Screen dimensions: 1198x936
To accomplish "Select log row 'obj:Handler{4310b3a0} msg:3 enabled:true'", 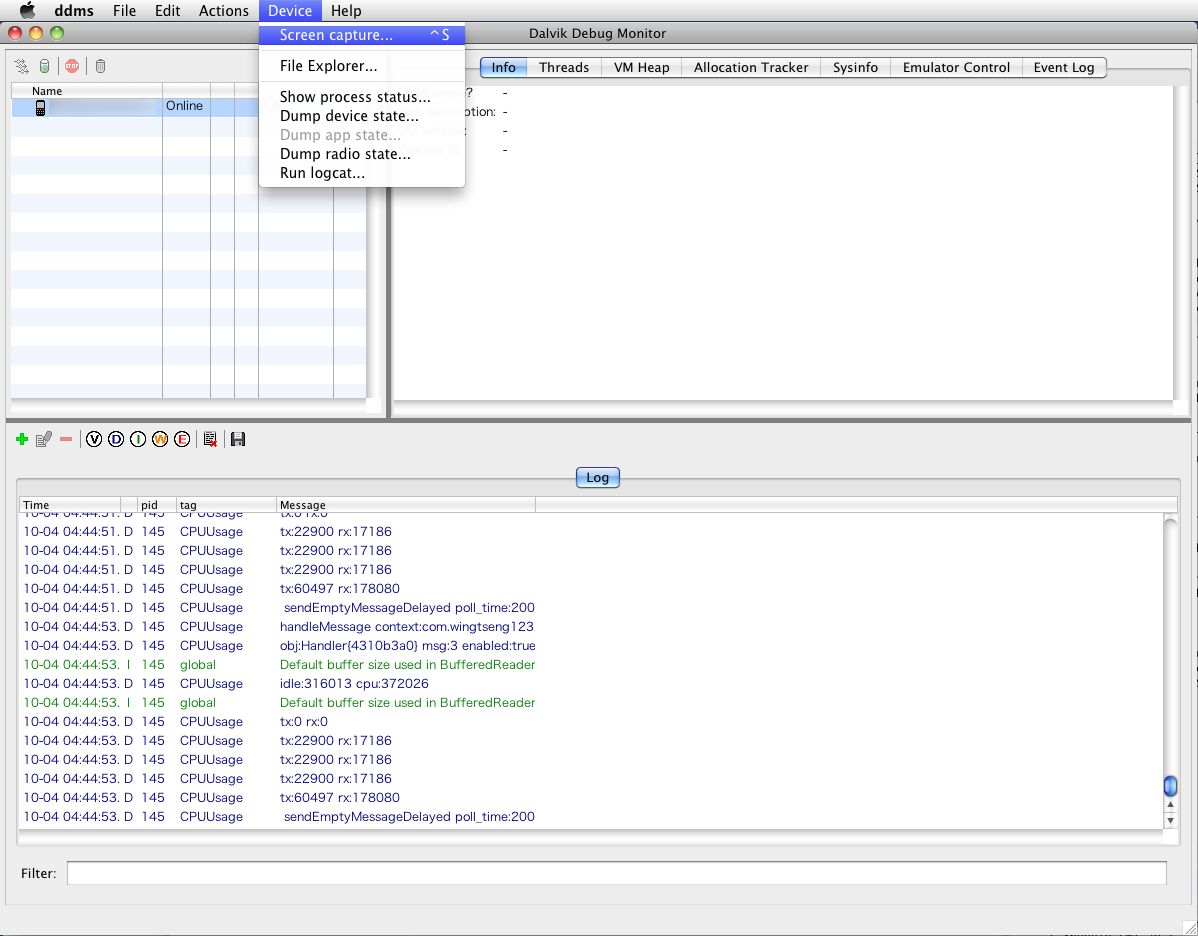I will pyautogui.click(x=591, y=646).
